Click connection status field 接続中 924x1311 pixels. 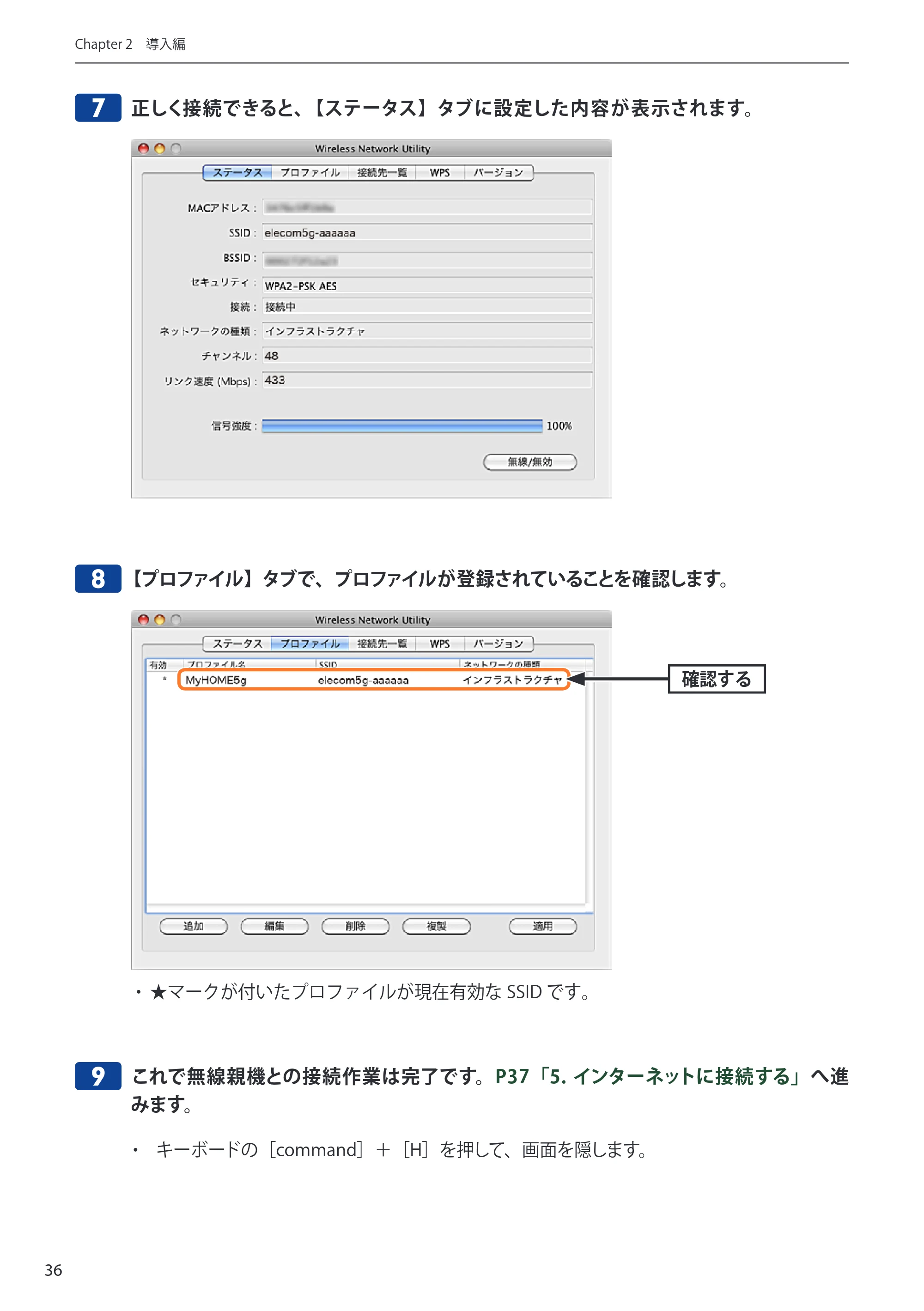click(426, 307)
